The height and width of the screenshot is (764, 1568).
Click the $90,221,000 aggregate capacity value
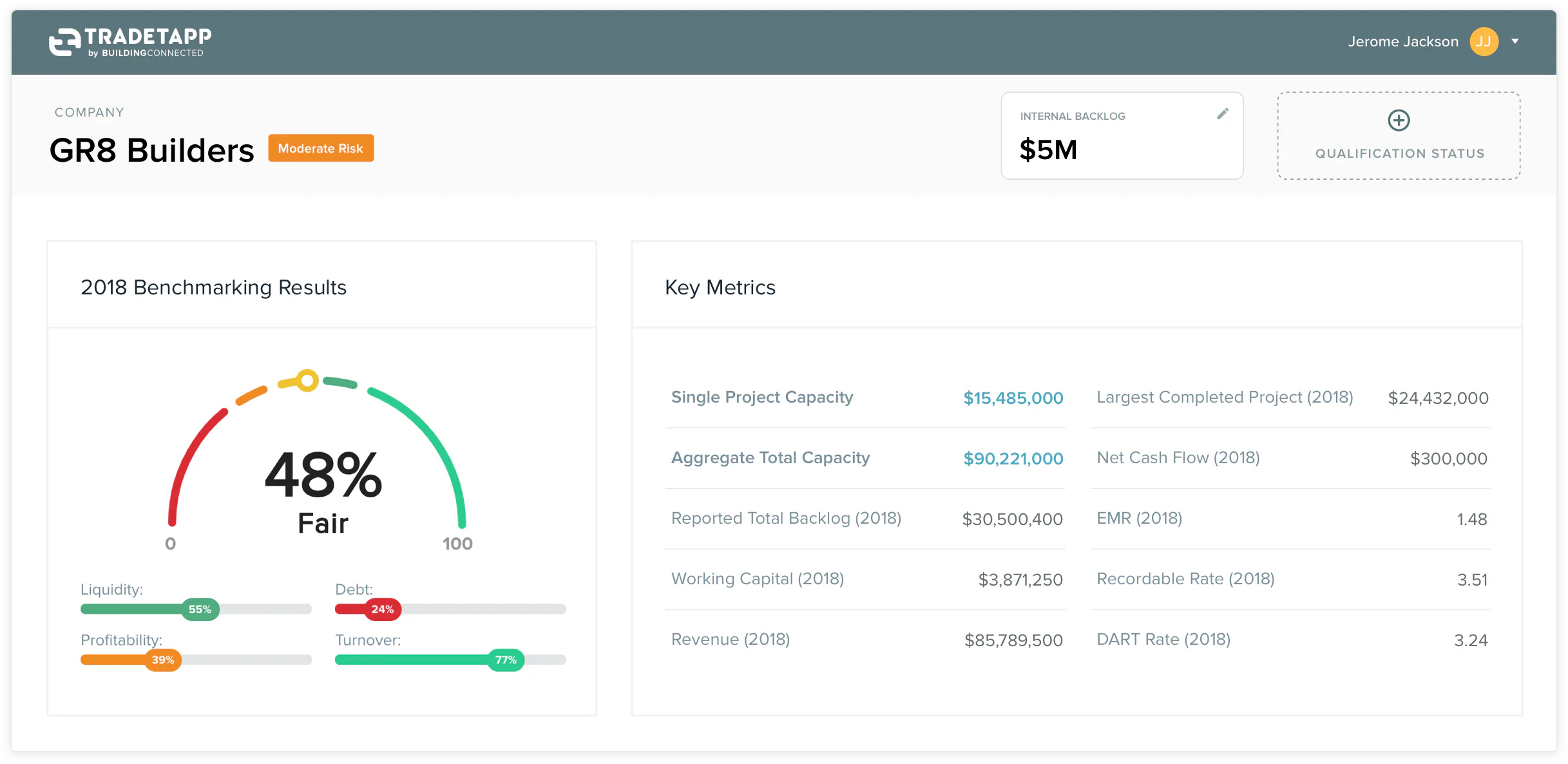tap(1013, 459)
